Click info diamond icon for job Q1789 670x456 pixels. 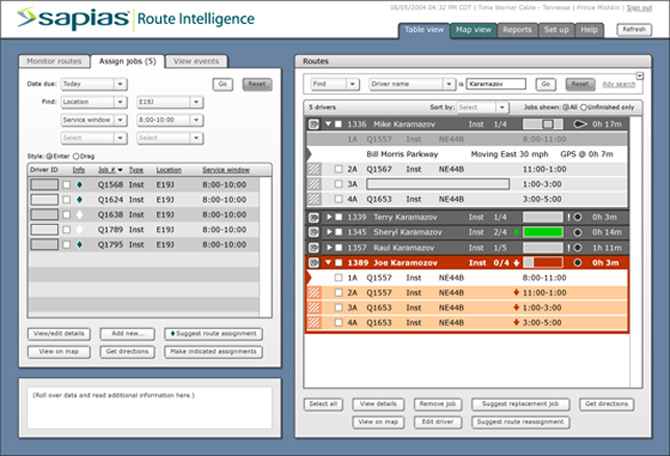tap(79, 229)
